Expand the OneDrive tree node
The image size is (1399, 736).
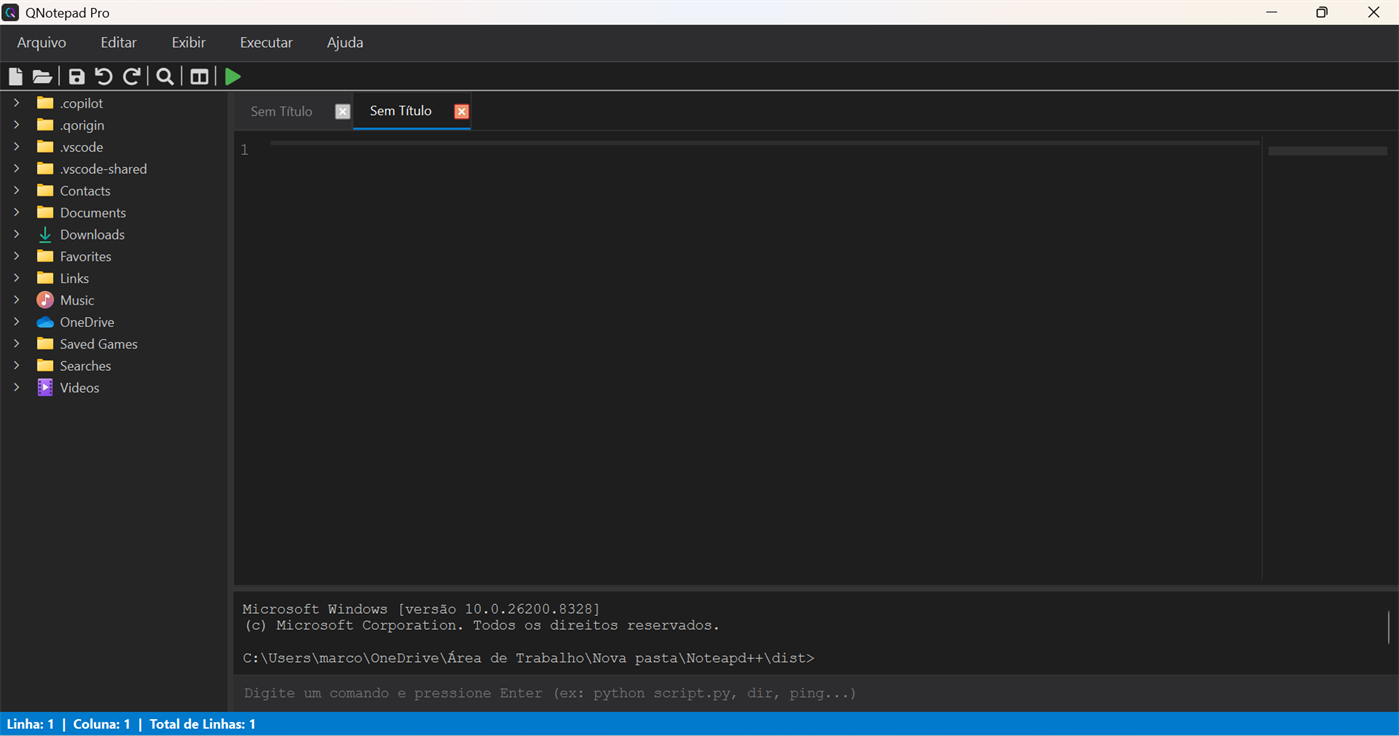[16, 322]
